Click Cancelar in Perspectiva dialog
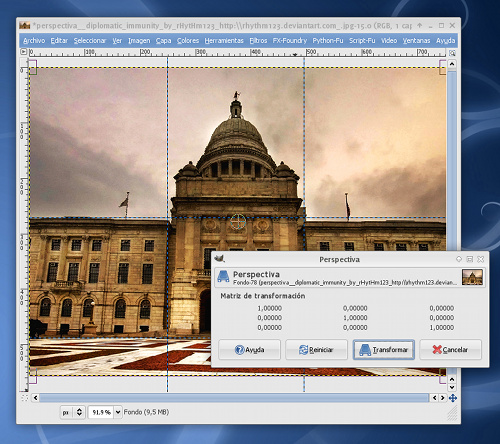The image size is (500, 444). (451, 350)
